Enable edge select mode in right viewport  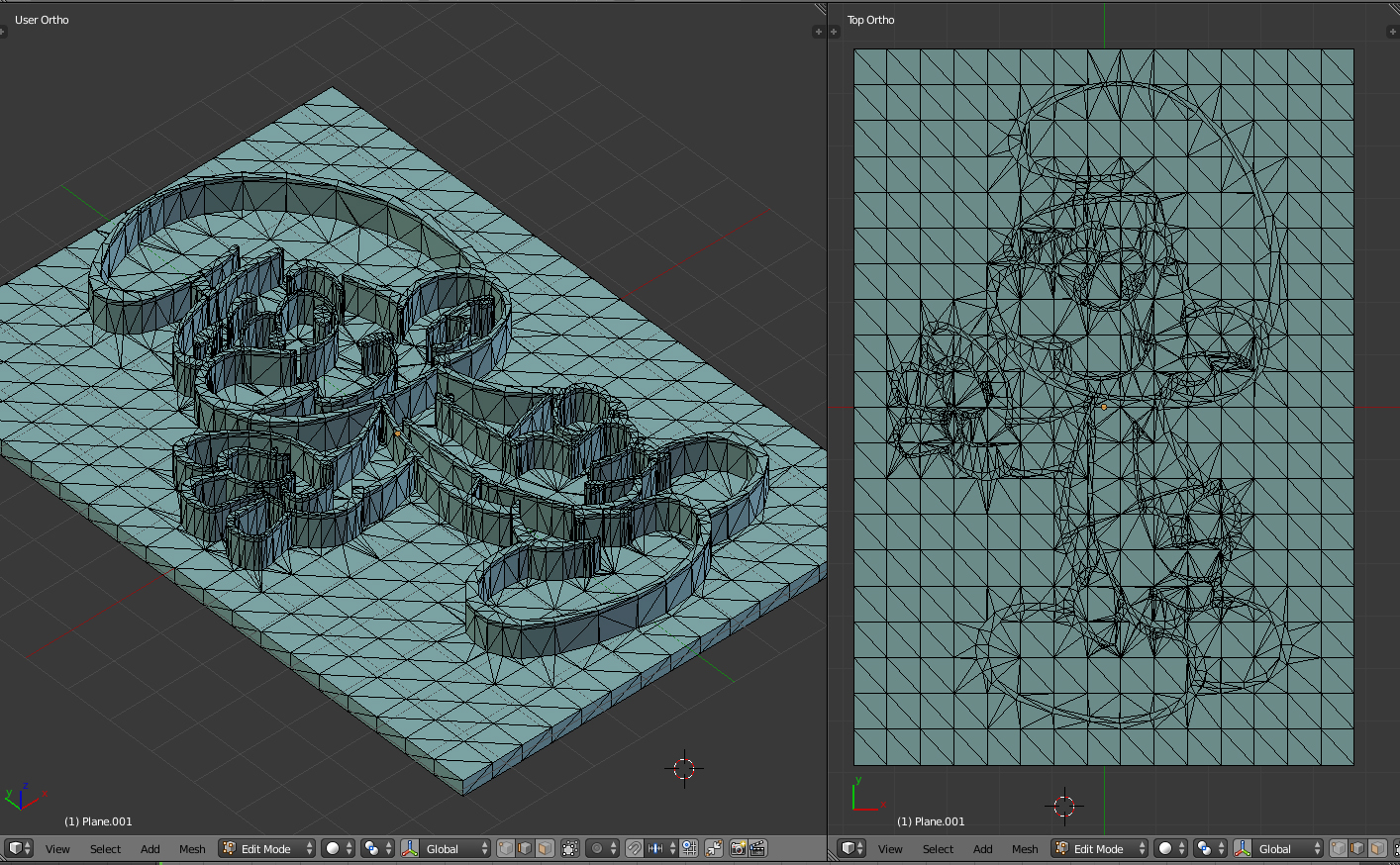tap(1358, 848)
